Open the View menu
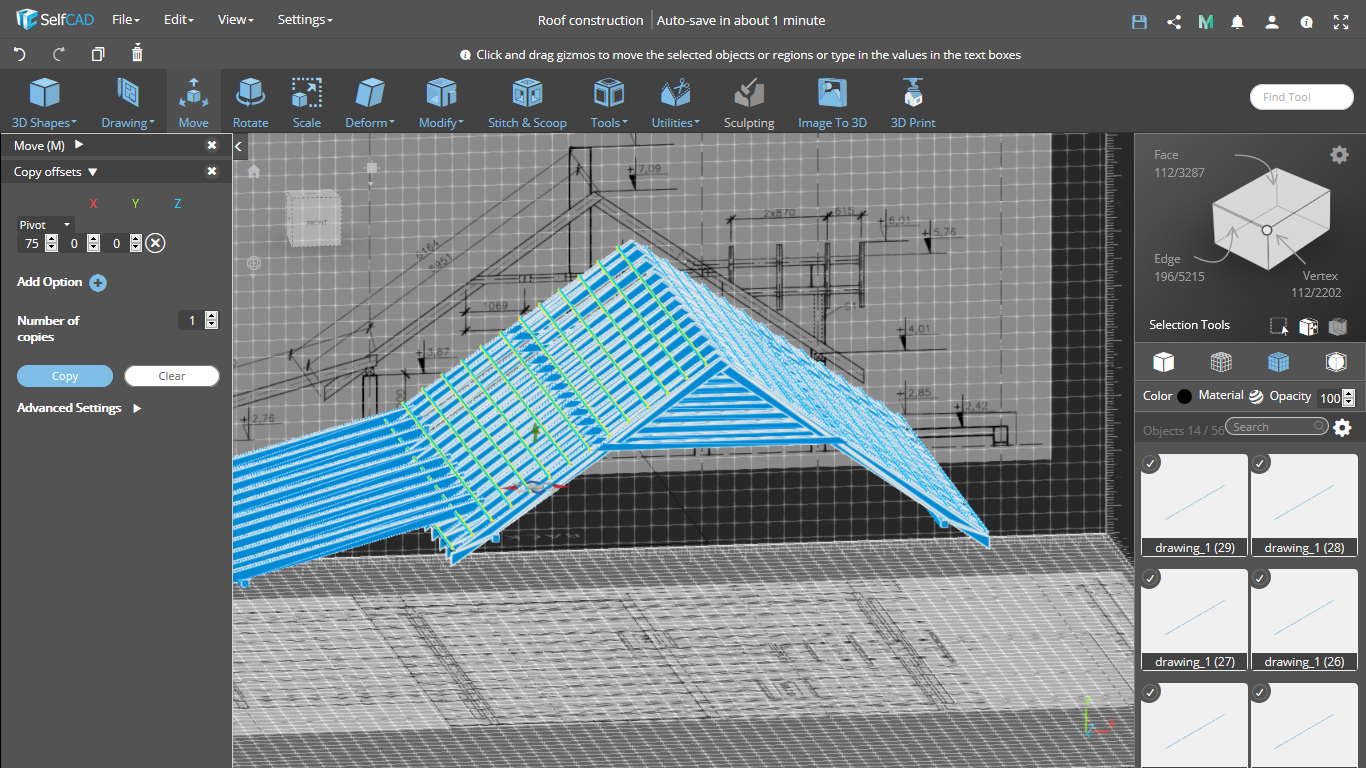Image resolution: width=1366 pixels, height=768 pixels. pyautogui.click(x=235, y=20)
